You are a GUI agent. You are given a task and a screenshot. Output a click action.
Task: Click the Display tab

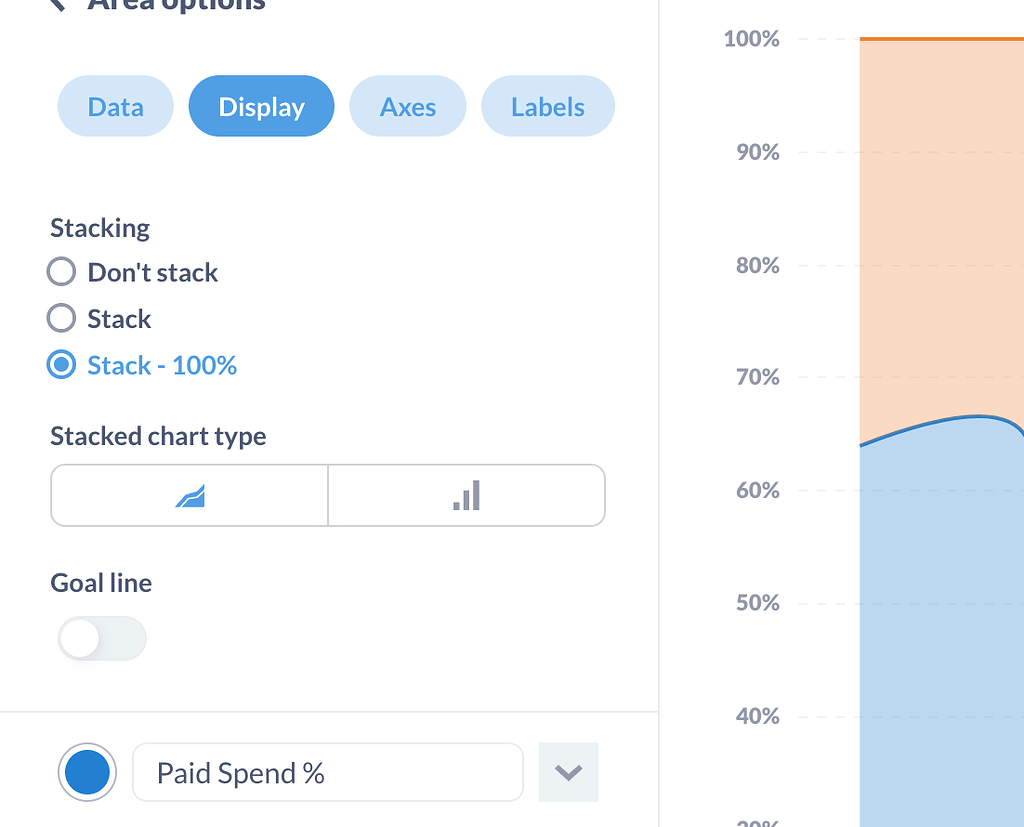pos(261,105)
